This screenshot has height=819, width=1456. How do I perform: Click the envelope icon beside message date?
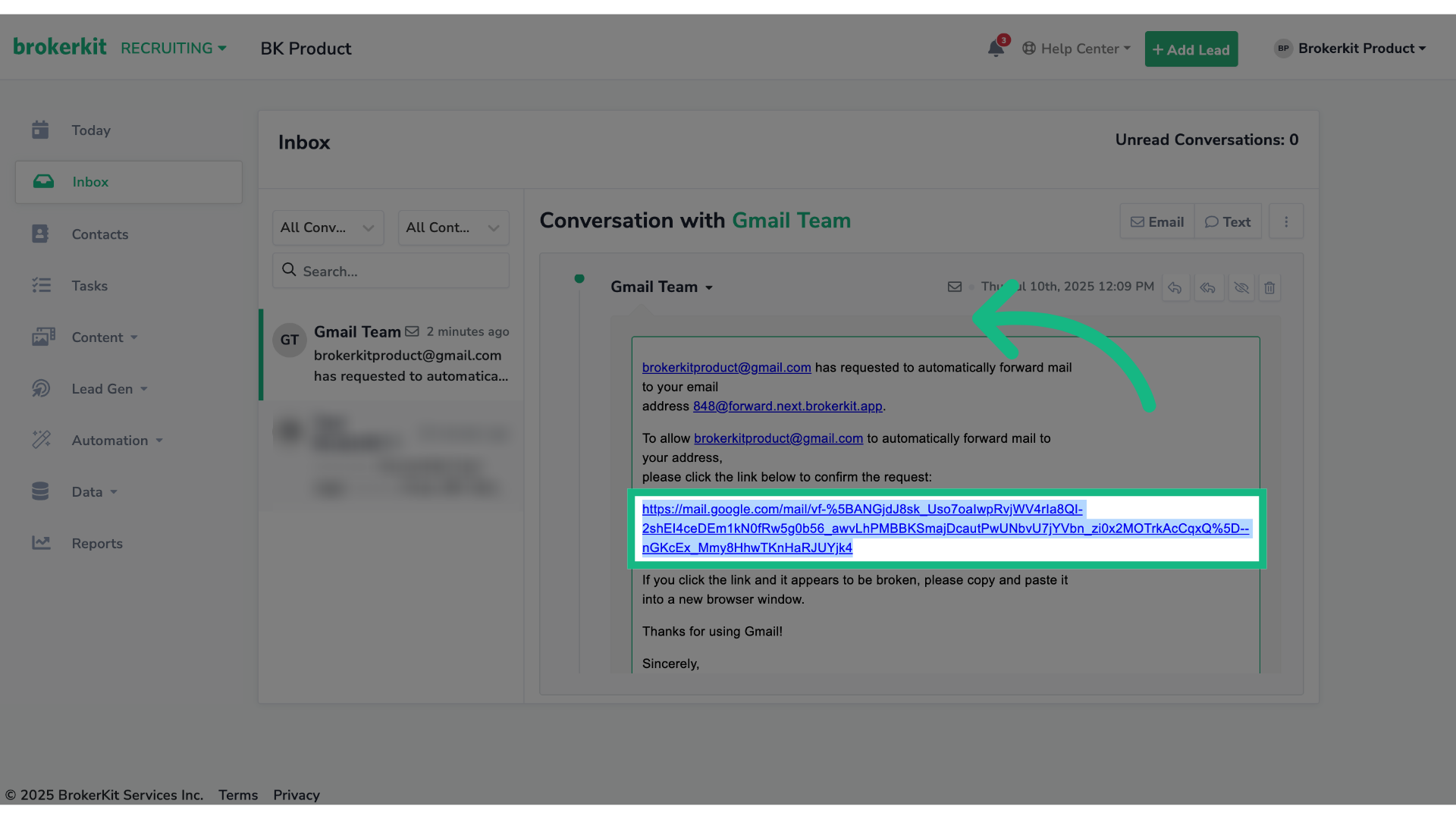coord(955,287)
